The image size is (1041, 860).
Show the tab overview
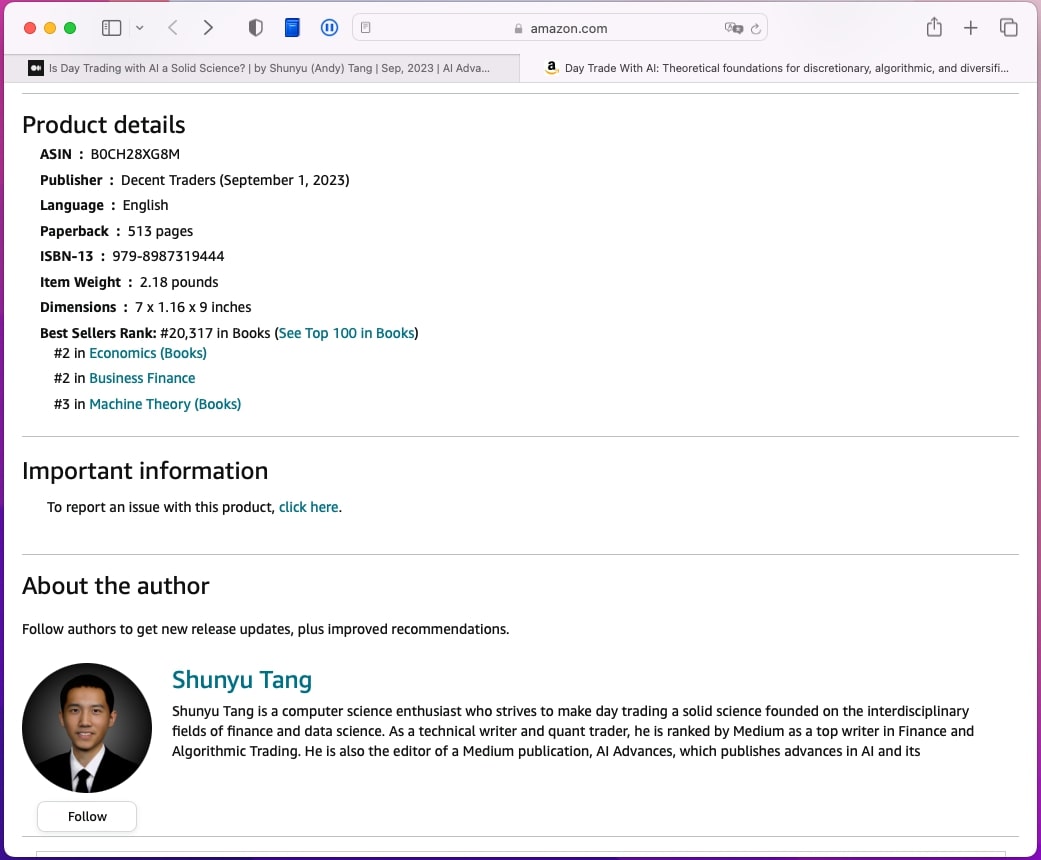click(1008, 28)
